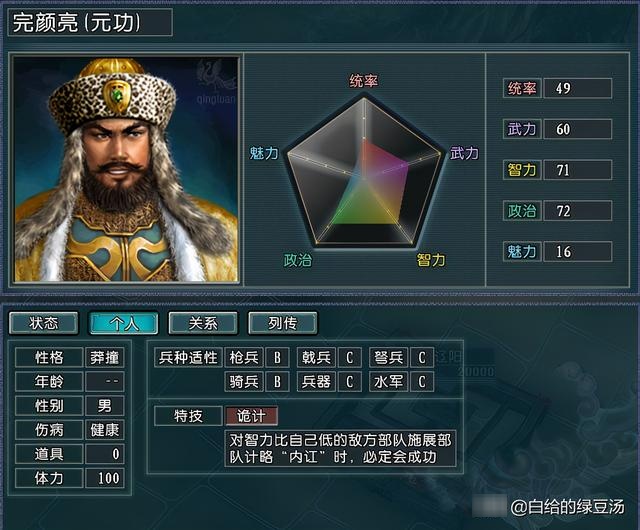Switch to the 个人 tab

pyautogui.click(x=124, y=323)
